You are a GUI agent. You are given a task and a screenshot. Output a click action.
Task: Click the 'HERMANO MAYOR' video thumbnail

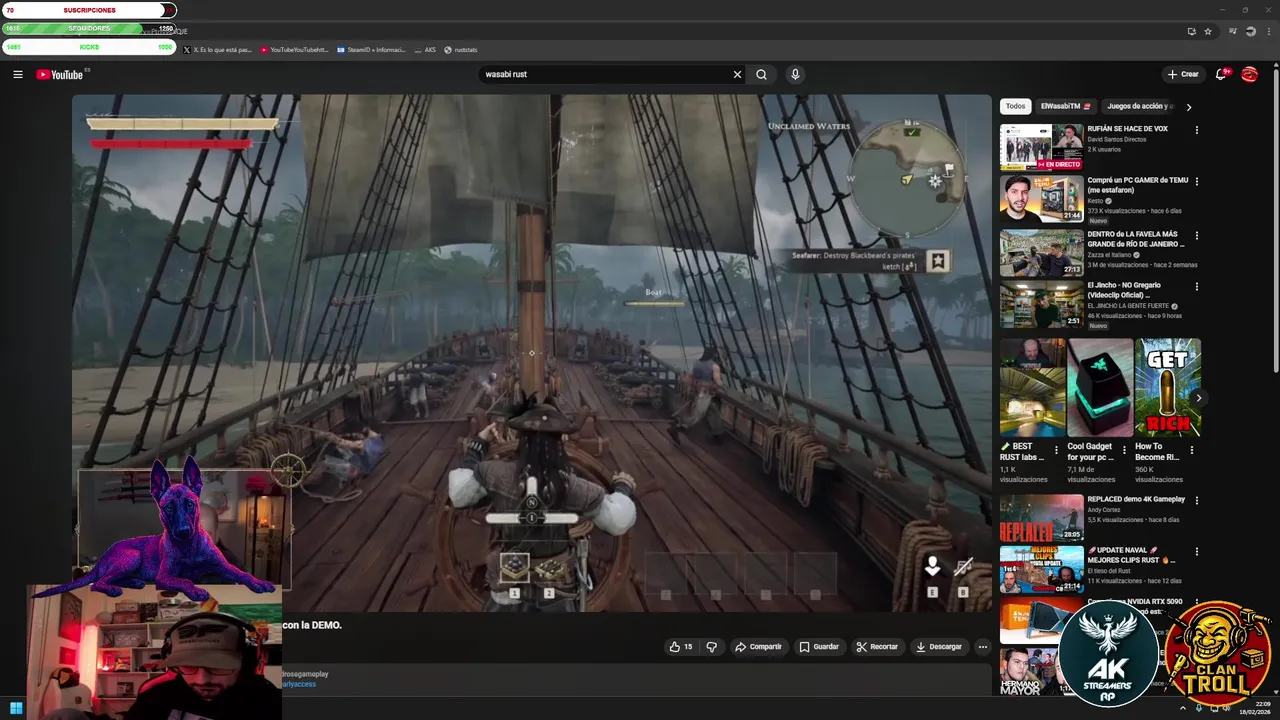pos(1028,672)
